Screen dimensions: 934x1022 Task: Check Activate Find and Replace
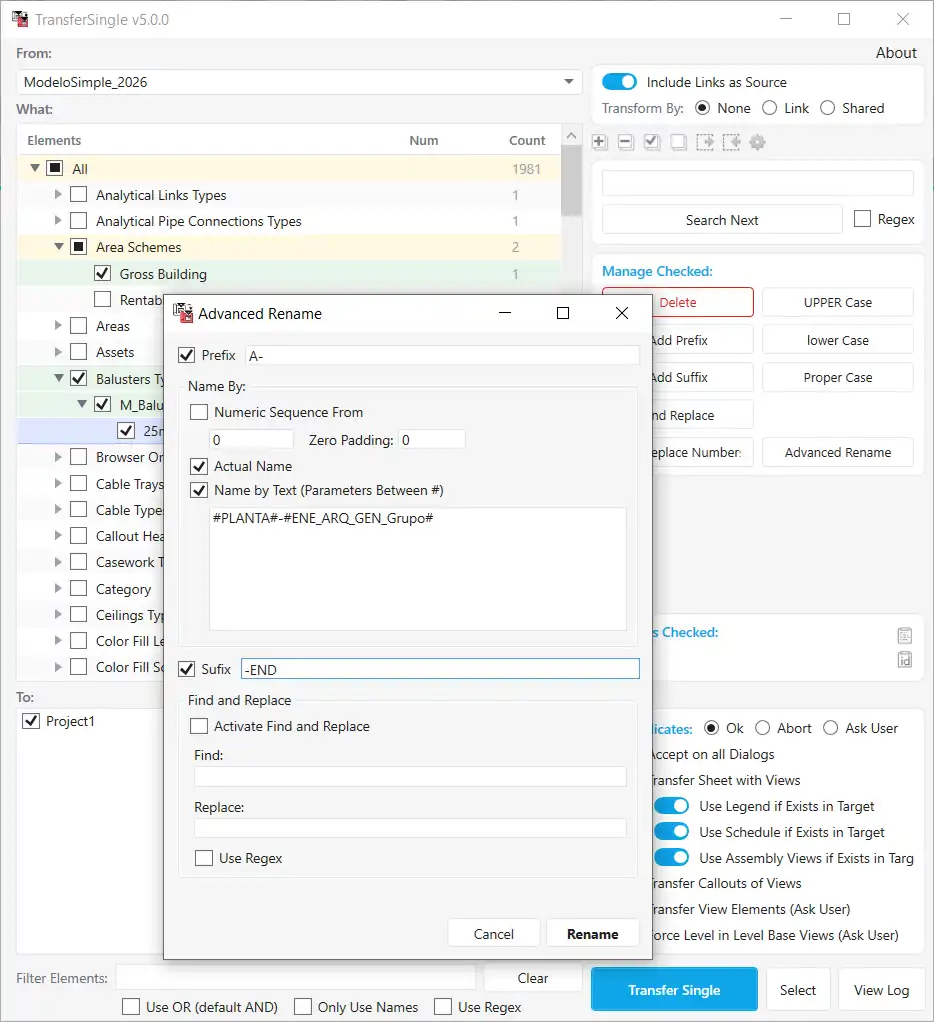pyautogui.click(x=199, y=726)
